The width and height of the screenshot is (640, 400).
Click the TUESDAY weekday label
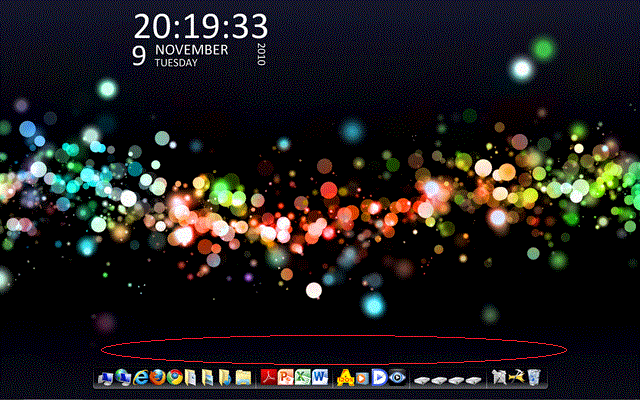click(x=176, y=63)
